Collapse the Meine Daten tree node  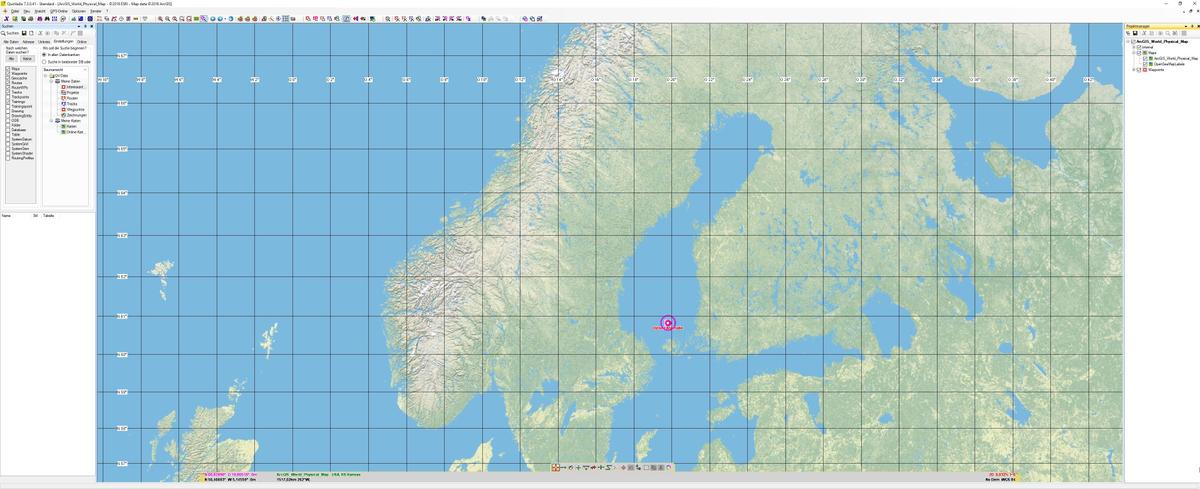[52, 81]
